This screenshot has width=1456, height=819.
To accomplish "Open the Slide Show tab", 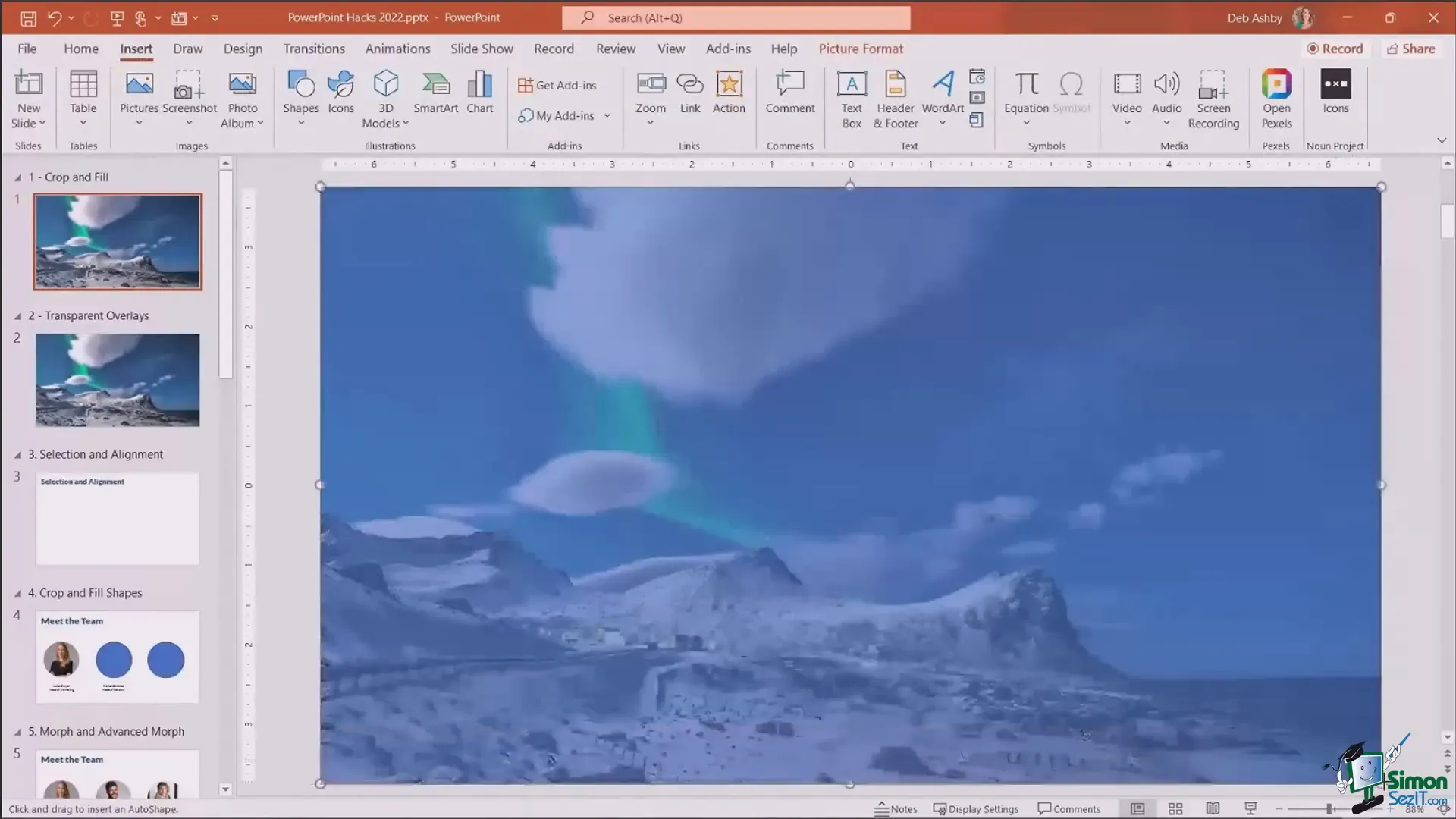I will [x=482, y=49].
